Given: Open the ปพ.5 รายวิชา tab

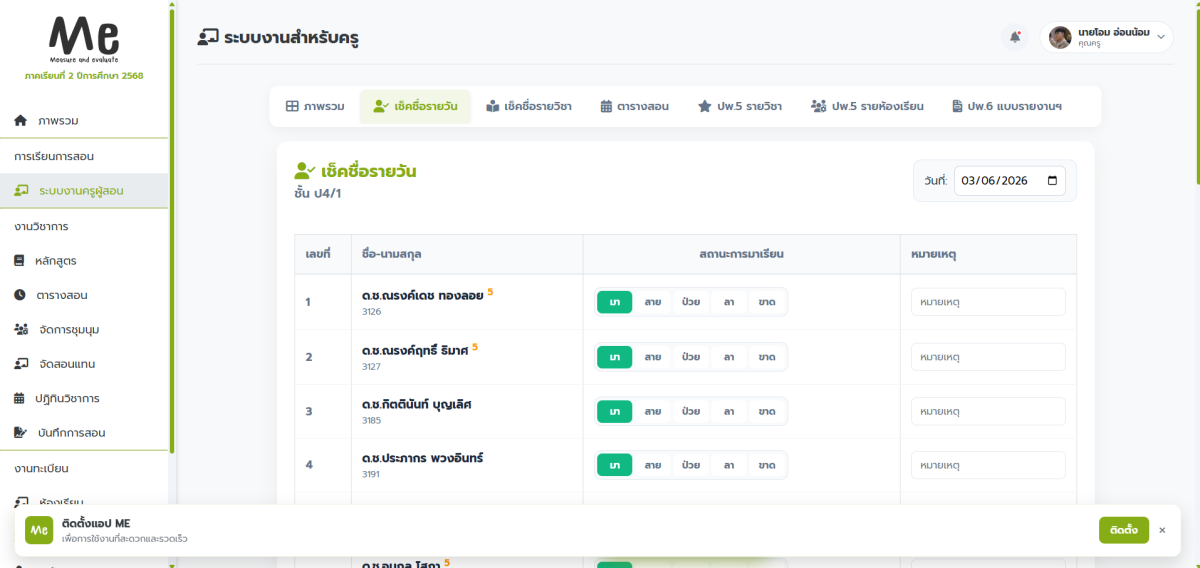Looking at the screenshot, I should click(x=740, y=106).
